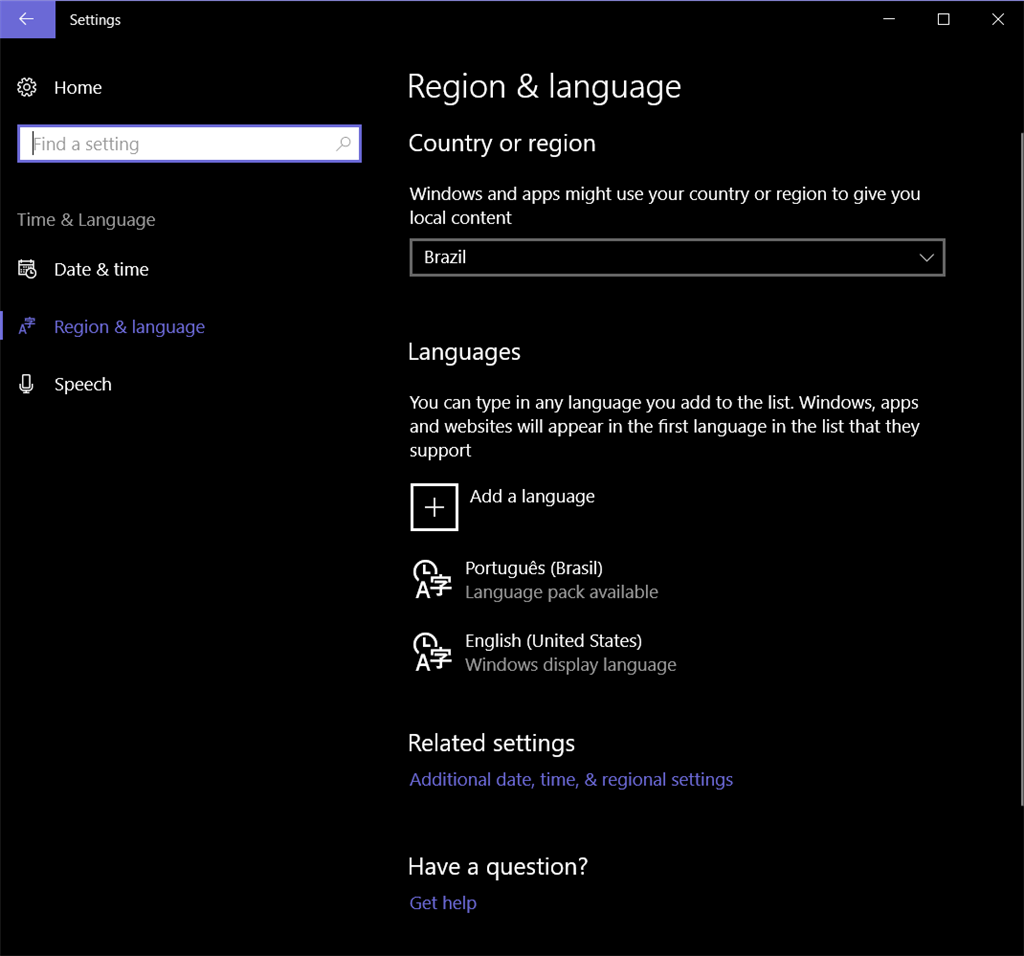Click the Language pack available text
Image resolution: width=1024 pixels, height=956 pixels.
[562, 592]
